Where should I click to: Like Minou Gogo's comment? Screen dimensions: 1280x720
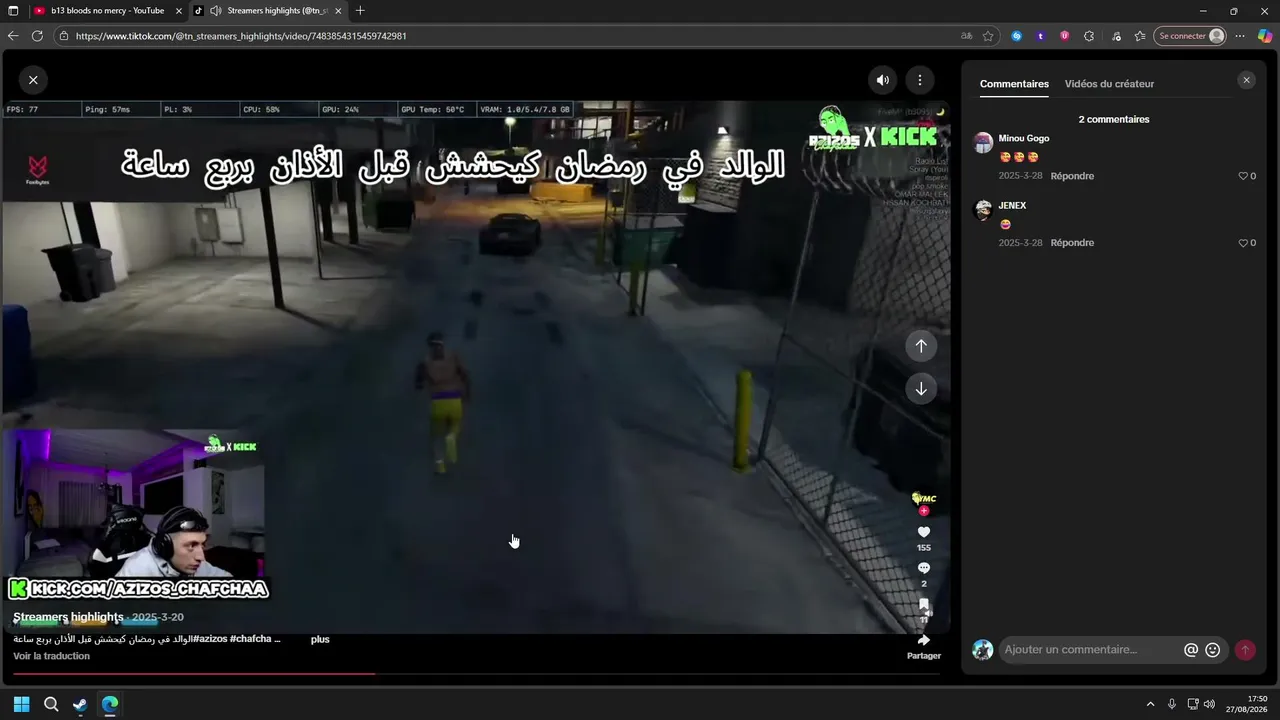coord(1244,176)
